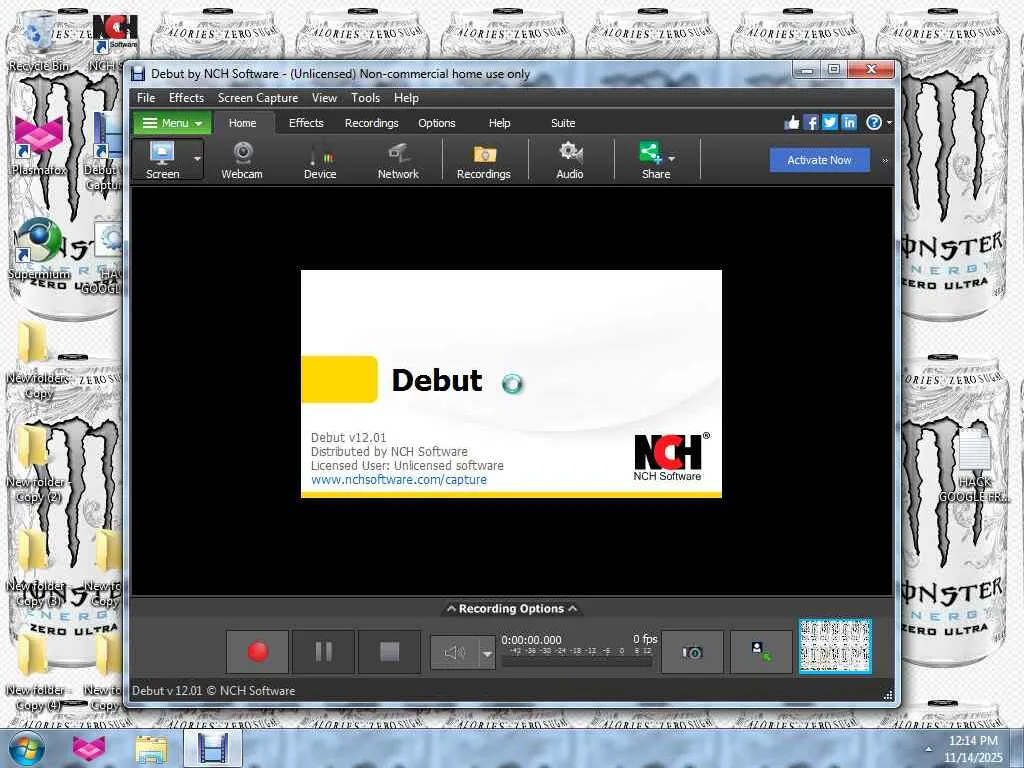Open the speaker audio dropdown arrow
Image resolution: width=1024 pixels, height=768 pixels.
pyautogui.click(x=487, y=652)
